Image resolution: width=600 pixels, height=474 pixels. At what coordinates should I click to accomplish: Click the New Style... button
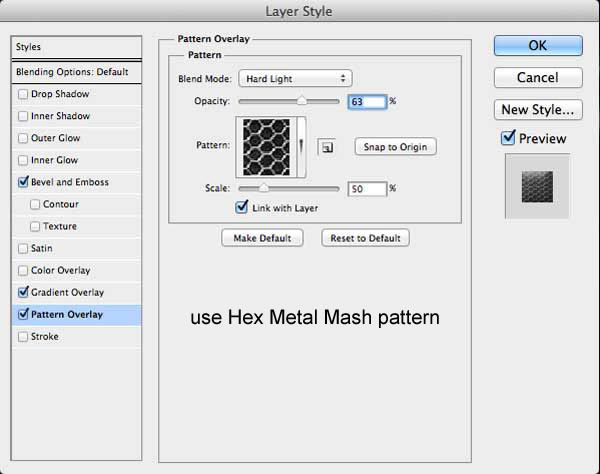[x=538, y=110]
